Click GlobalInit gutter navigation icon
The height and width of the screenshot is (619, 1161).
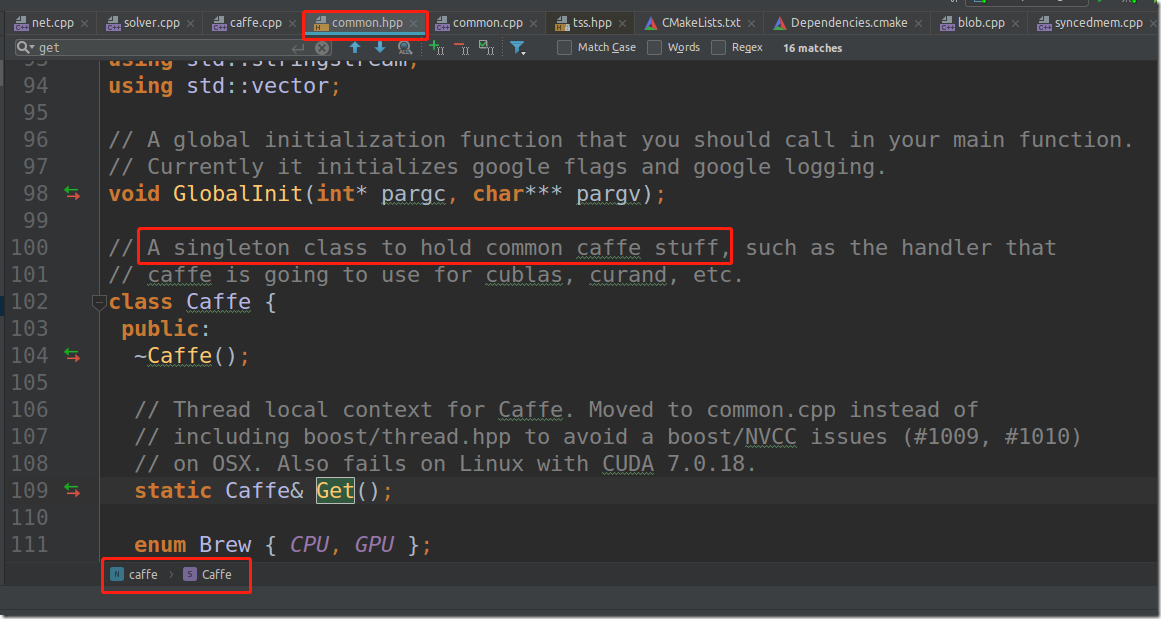point(72,193)
